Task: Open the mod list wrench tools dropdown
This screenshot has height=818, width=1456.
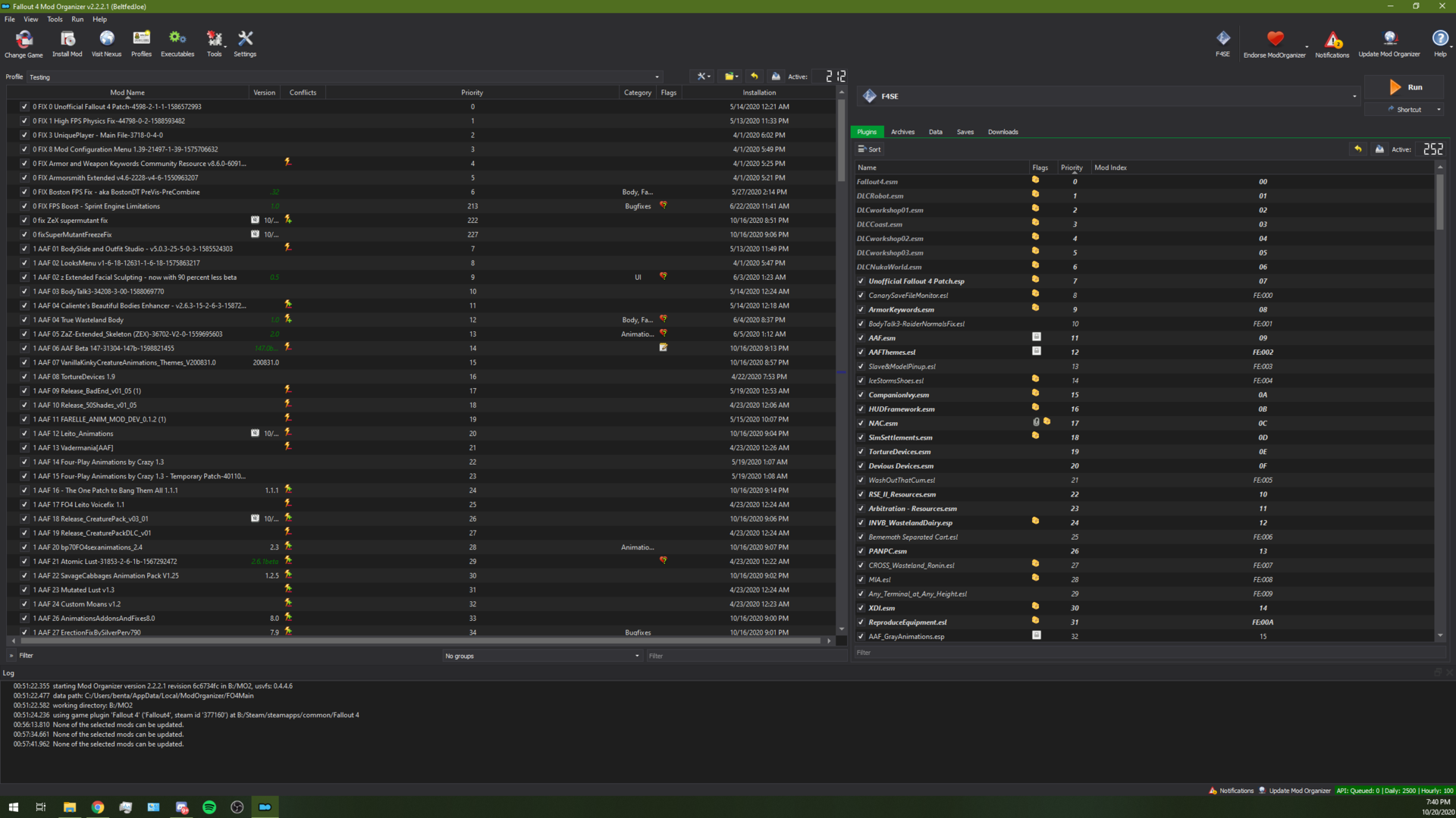Action: tap(703, 76)
